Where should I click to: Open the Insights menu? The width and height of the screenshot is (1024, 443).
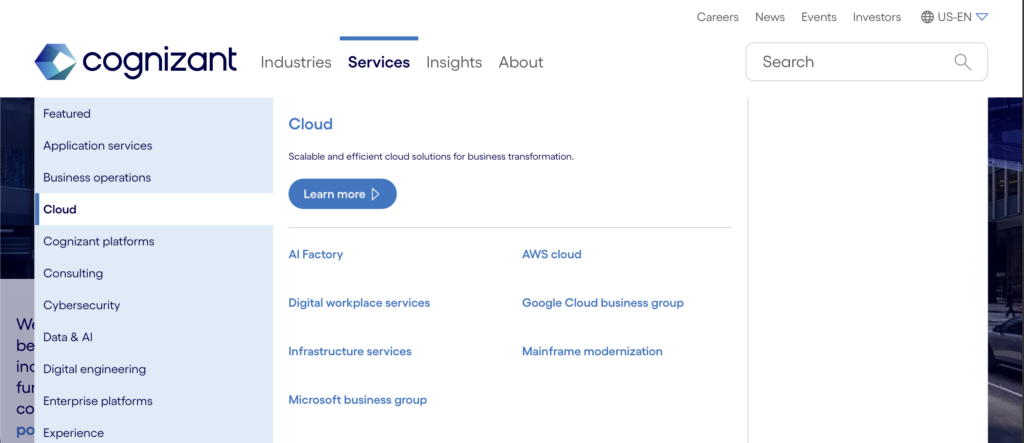point(454,62)
